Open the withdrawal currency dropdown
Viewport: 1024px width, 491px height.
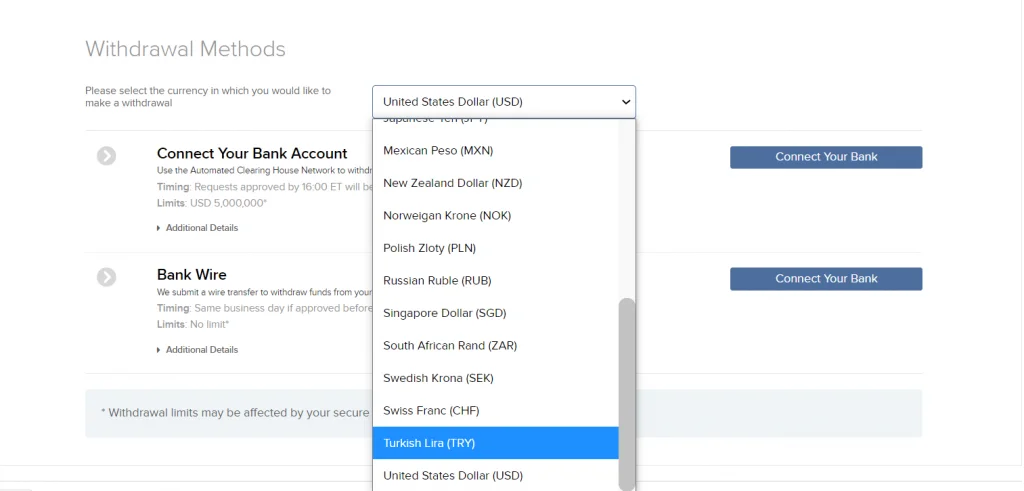click(503, 102)
